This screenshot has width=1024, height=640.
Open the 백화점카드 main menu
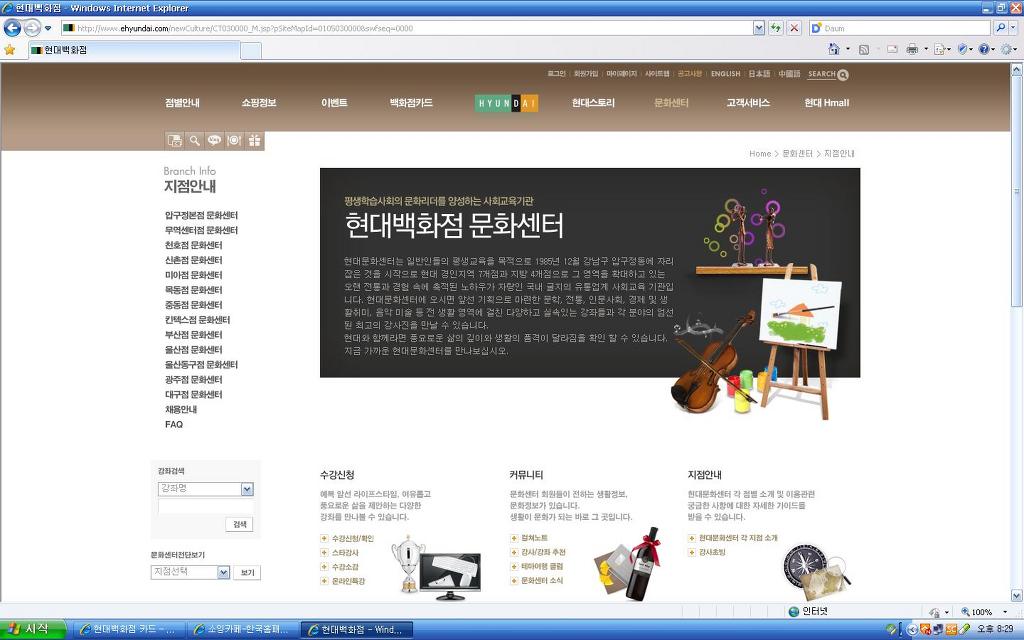coord(411,103)
